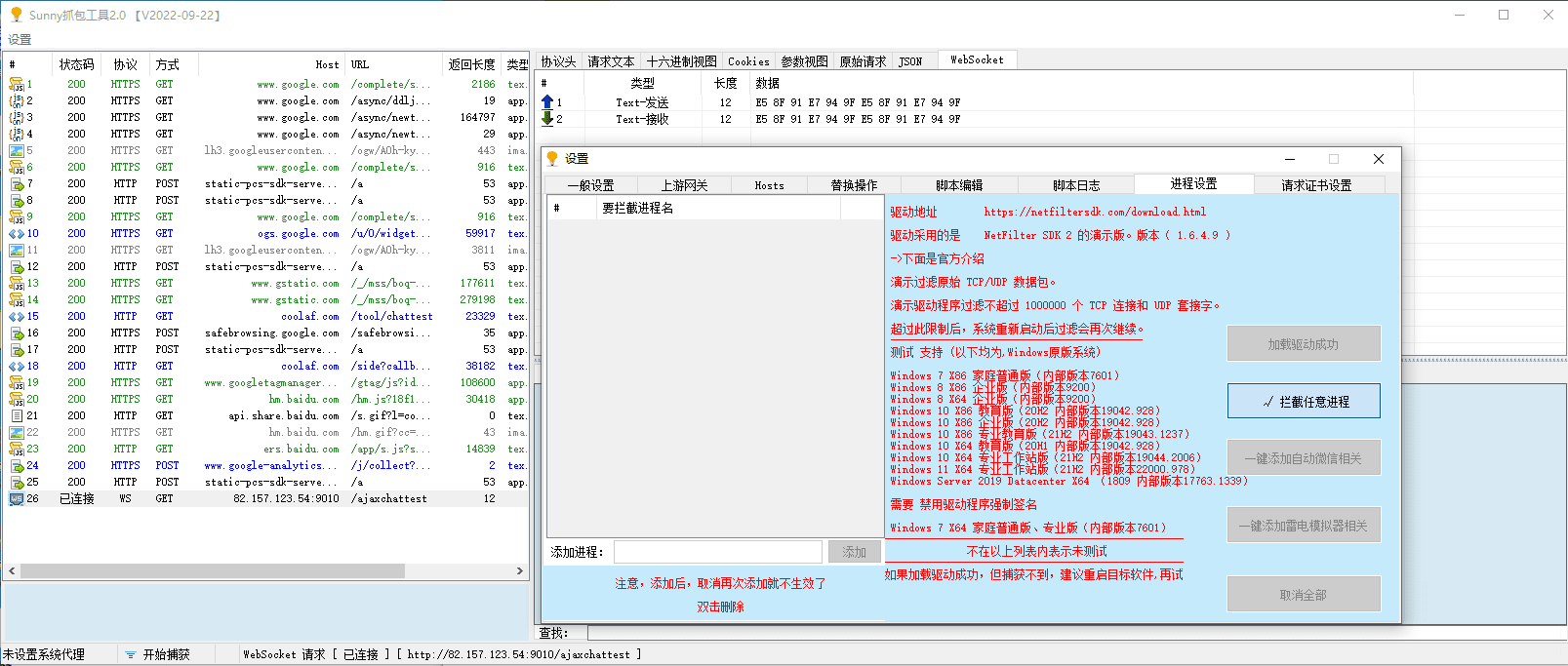
Task: Click the script icon of request 23
Action: (x=16, y=450)
